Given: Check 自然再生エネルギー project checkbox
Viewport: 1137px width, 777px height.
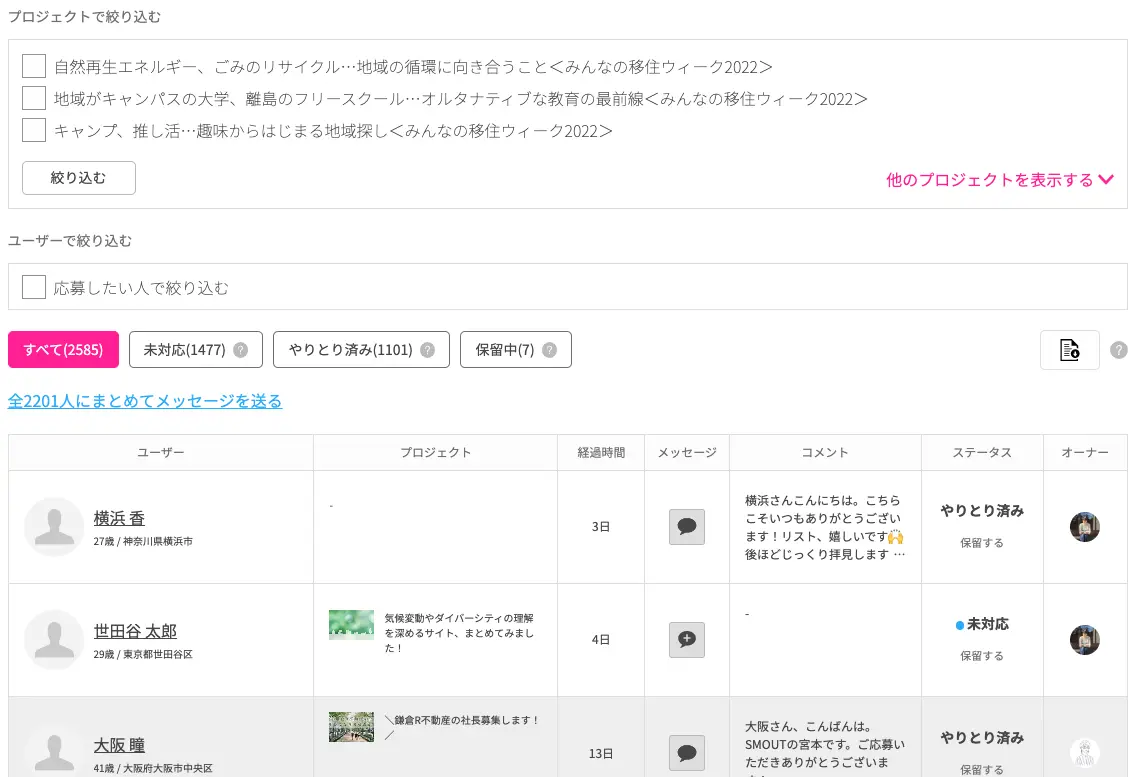Looking at the screenshot, I should point(34,66).
